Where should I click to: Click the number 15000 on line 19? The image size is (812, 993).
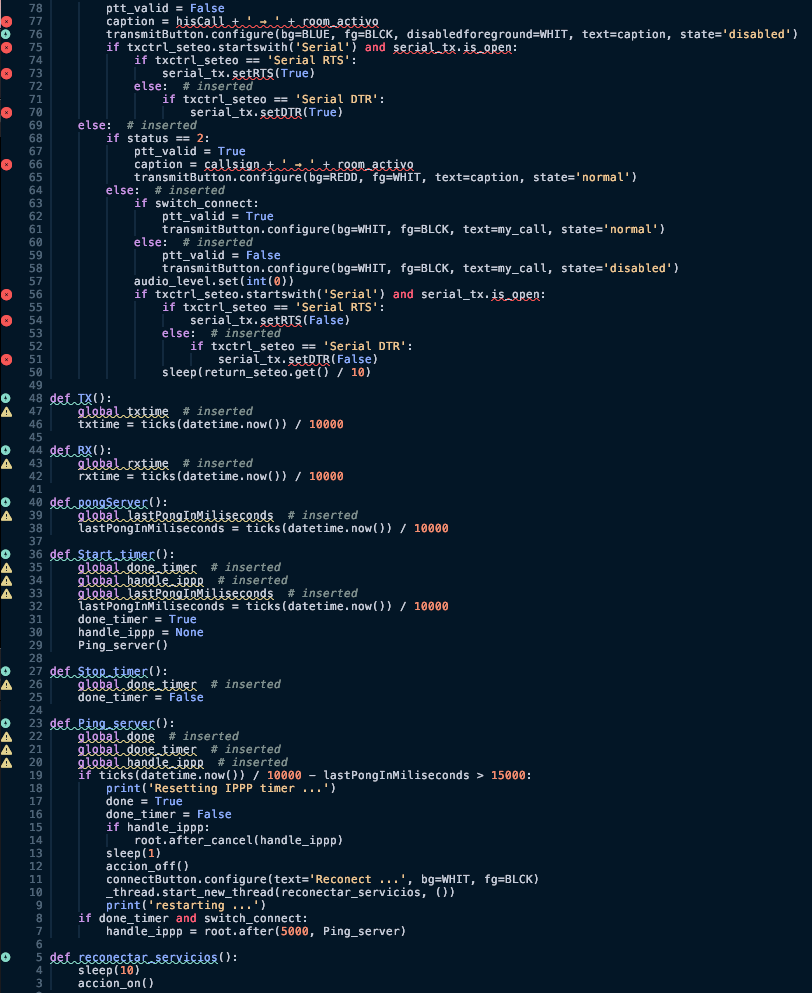pyautogui.click(x=508, y=776)
